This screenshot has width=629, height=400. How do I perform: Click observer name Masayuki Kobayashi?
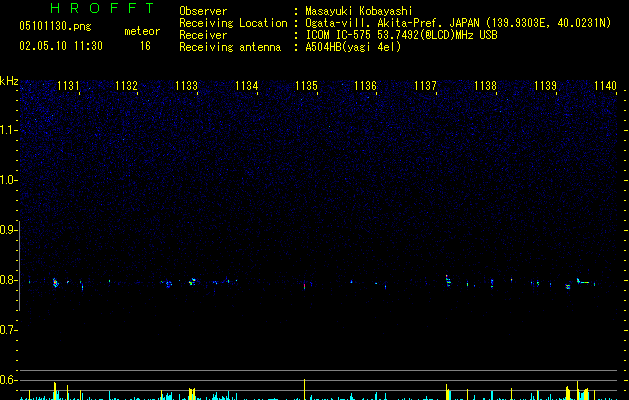click(359, 11)
